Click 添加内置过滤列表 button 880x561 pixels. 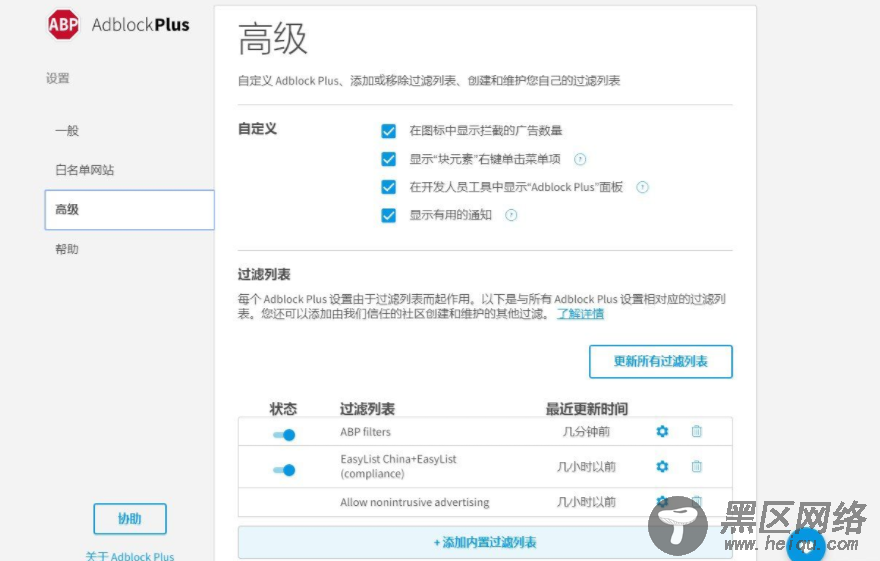[x=485, y=542]
